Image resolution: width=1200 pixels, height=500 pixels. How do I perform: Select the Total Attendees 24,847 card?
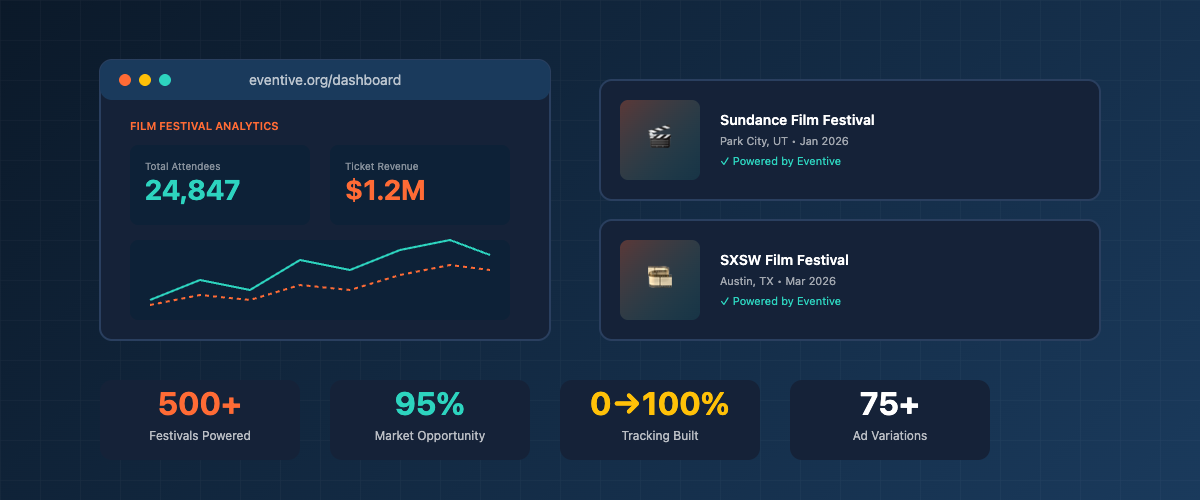point(220,185)
